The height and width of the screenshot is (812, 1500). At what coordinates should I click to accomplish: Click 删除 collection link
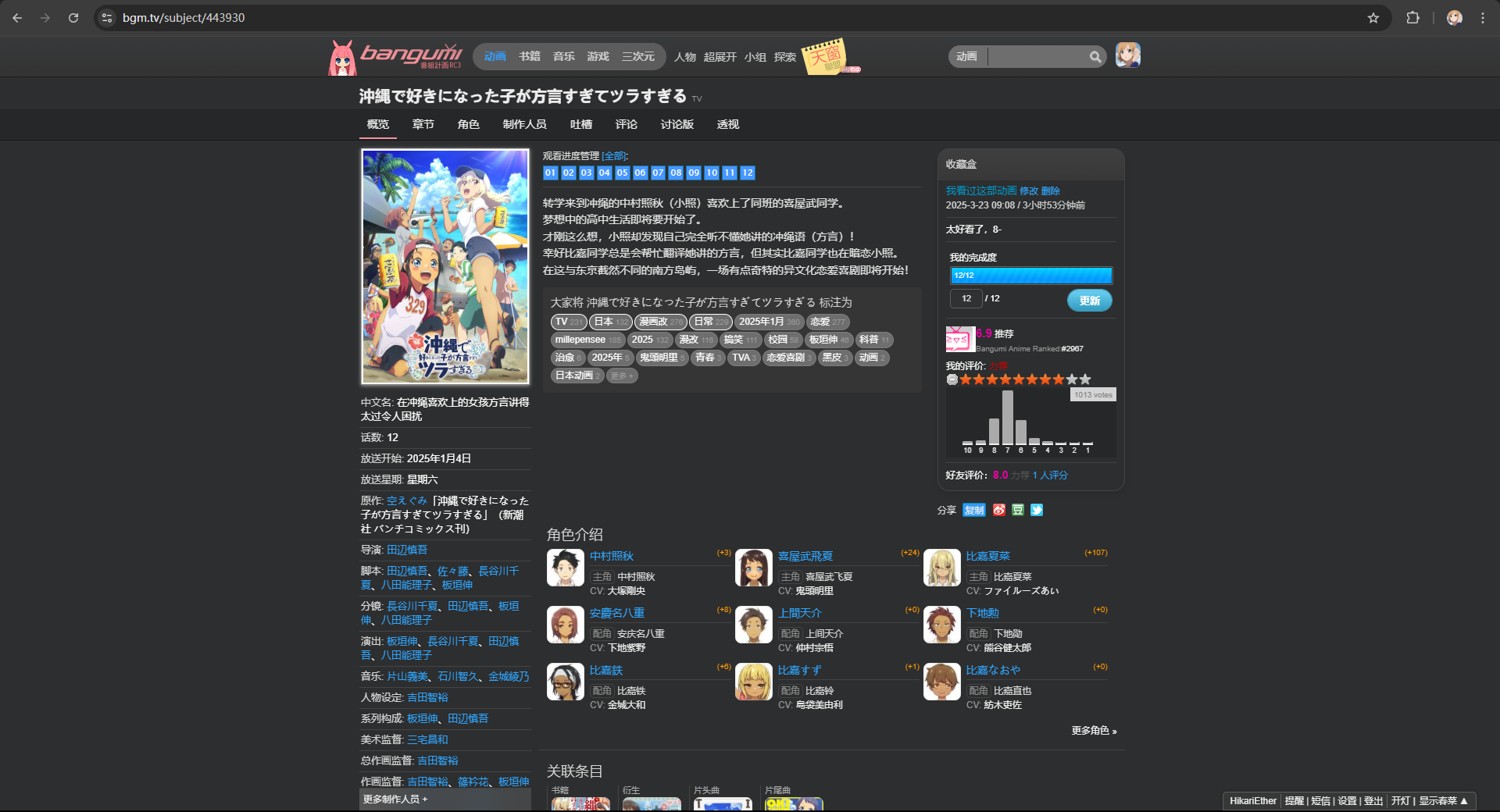(x=1051, y=191)
